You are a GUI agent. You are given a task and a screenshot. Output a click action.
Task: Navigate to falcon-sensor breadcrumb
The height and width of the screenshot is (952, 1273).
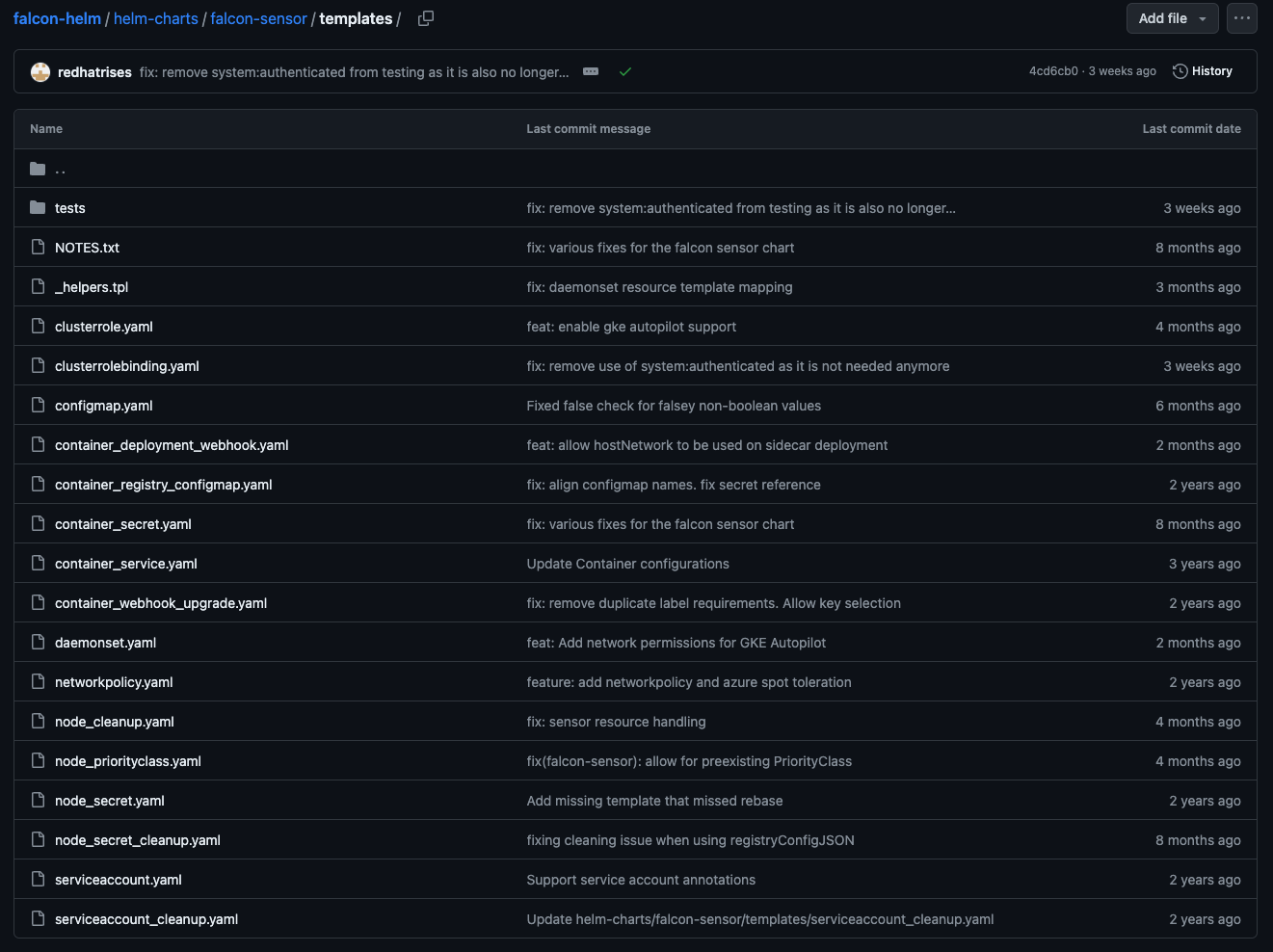tap(258, 18)
